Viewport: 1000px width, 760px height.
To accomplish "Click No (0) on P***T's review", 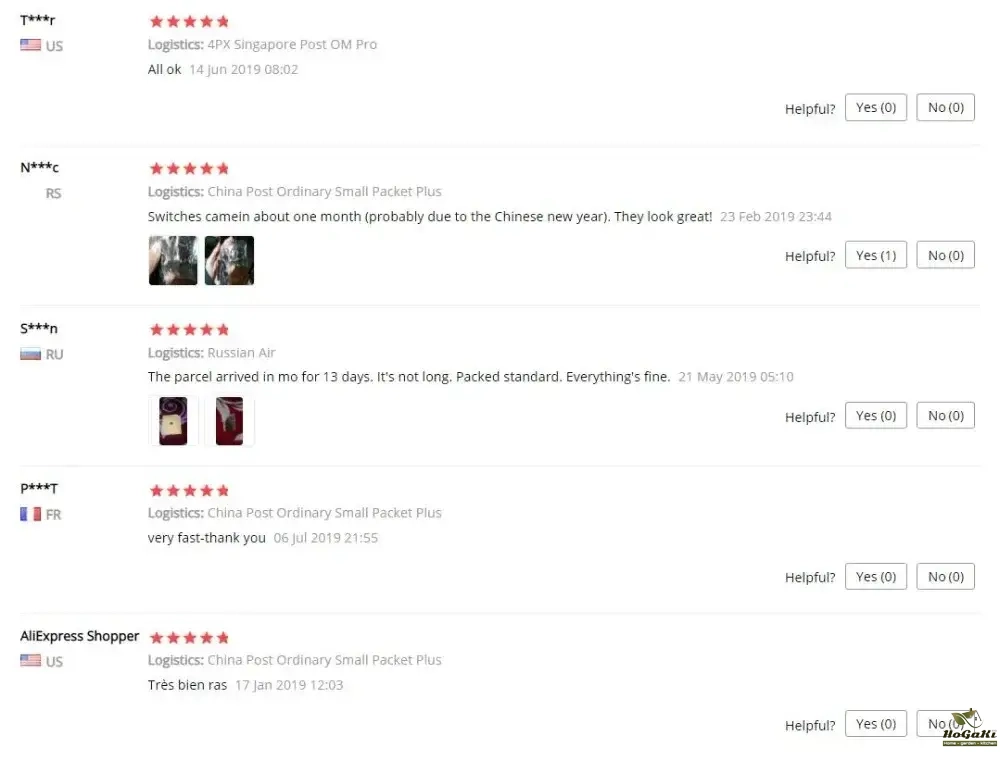I will point(945,576).
